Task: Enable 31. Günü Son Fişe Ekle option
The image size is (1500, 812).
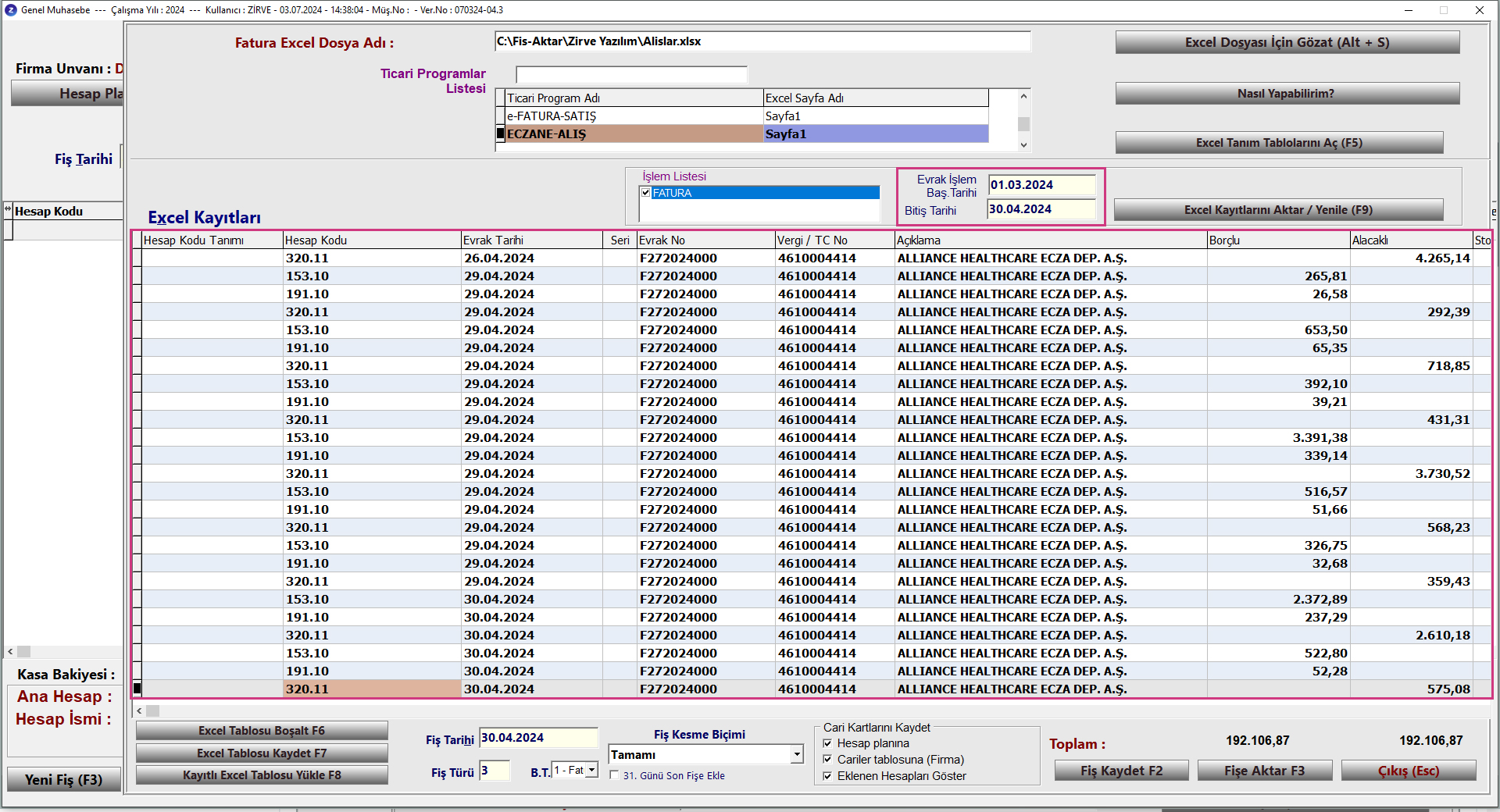Action: (615, 775)
